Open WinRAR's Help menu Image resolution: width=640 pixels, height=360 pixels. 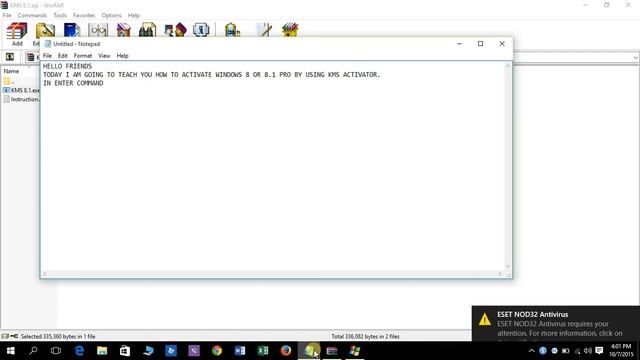point(133,15)
